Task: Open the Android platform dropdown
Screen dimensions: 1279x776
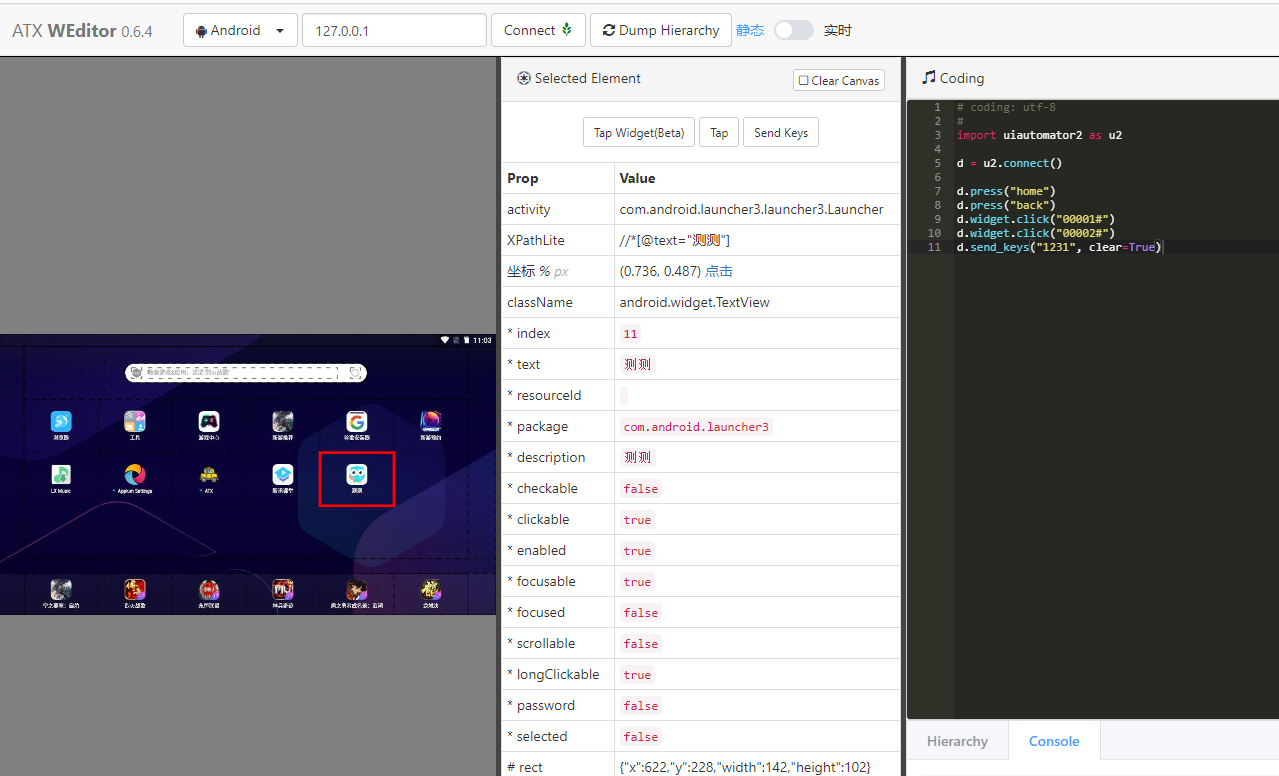Action: coord(240,30)
